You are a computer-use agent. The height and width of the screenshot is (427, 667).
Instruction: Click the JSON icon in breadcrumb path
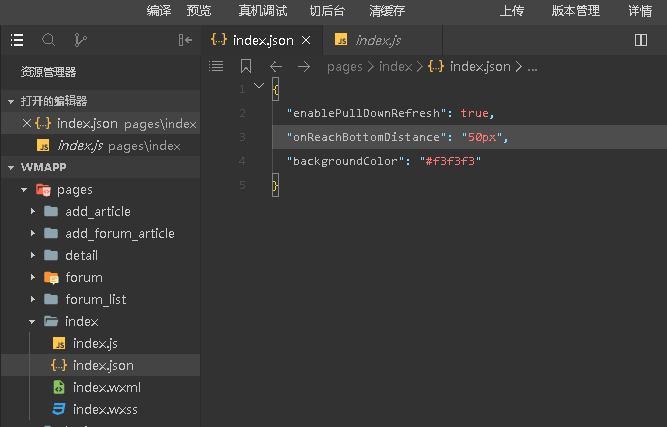(436, 66)
